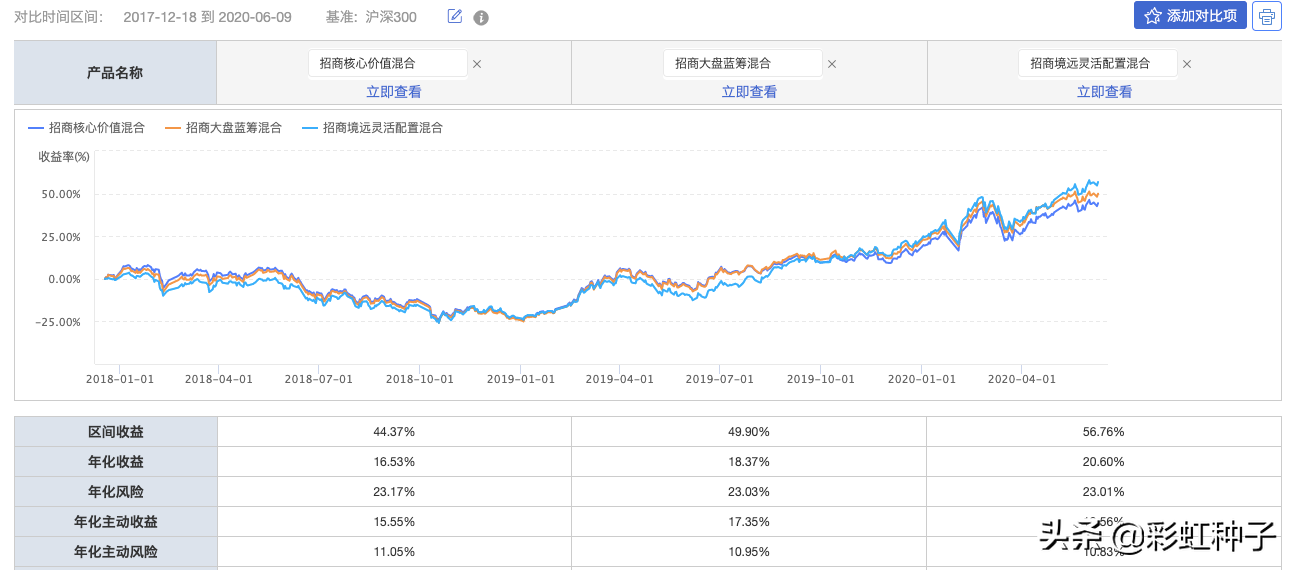The image size is (1294, 570).
Task: Select the 23.03% annualized risk value
Action: coord(749,492)
